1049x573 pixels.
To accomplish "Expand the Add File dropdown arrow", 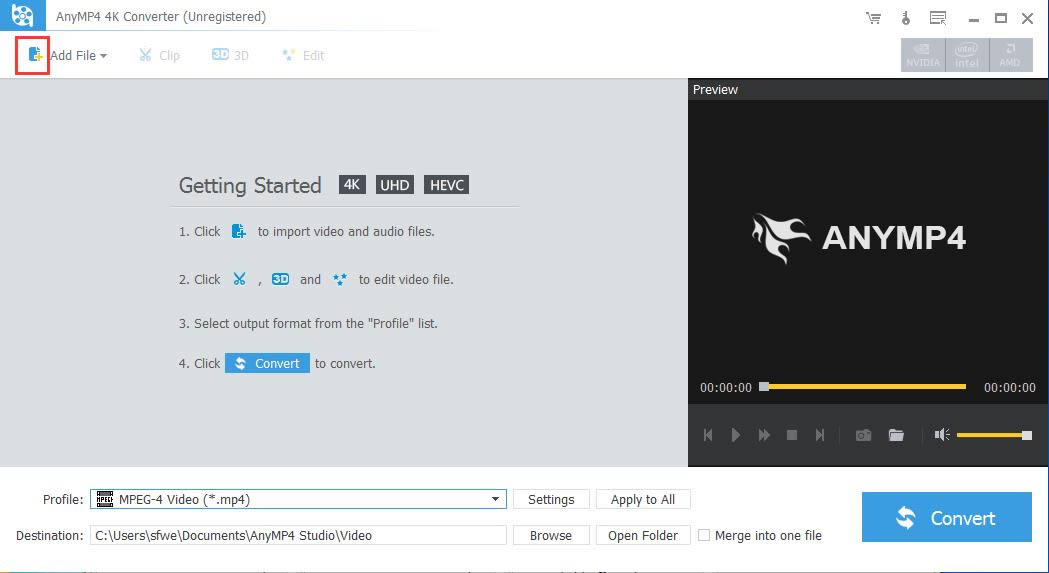I will point(103,56).
